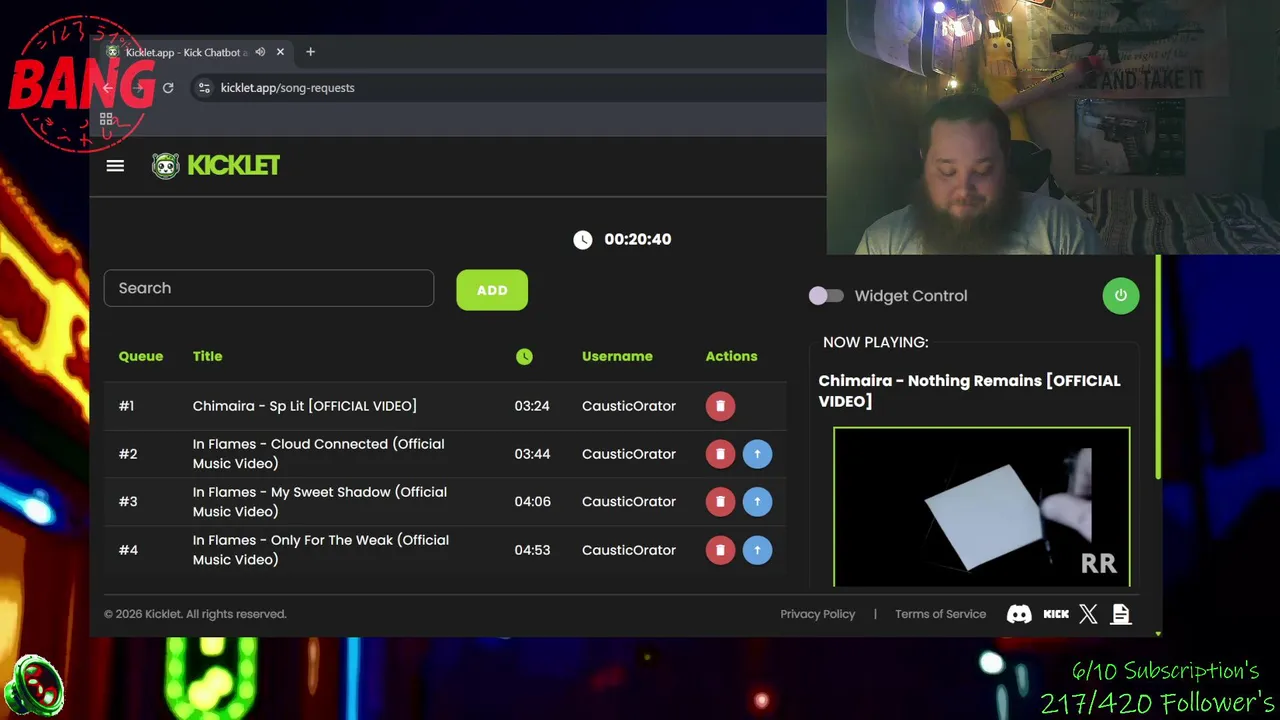Image resolution: width=1280 pixels, height=720 pixels.
Task: Delete In Flames - Only For The Weak
Action: (720, 550)
